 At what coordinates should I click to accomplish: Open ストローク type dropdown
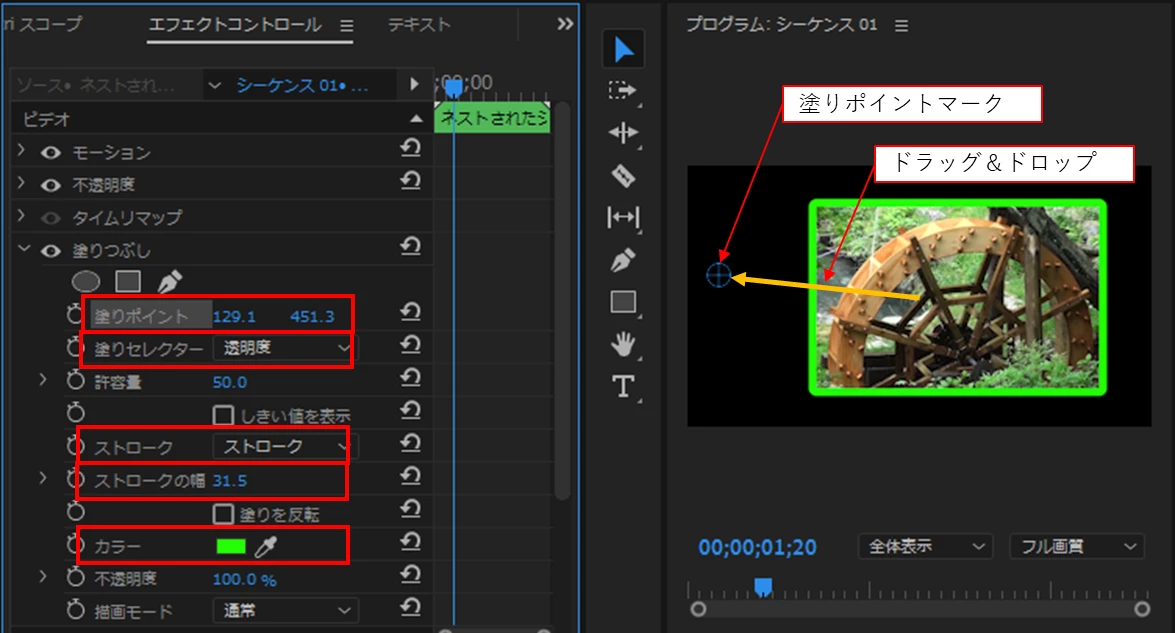[286, 446]
